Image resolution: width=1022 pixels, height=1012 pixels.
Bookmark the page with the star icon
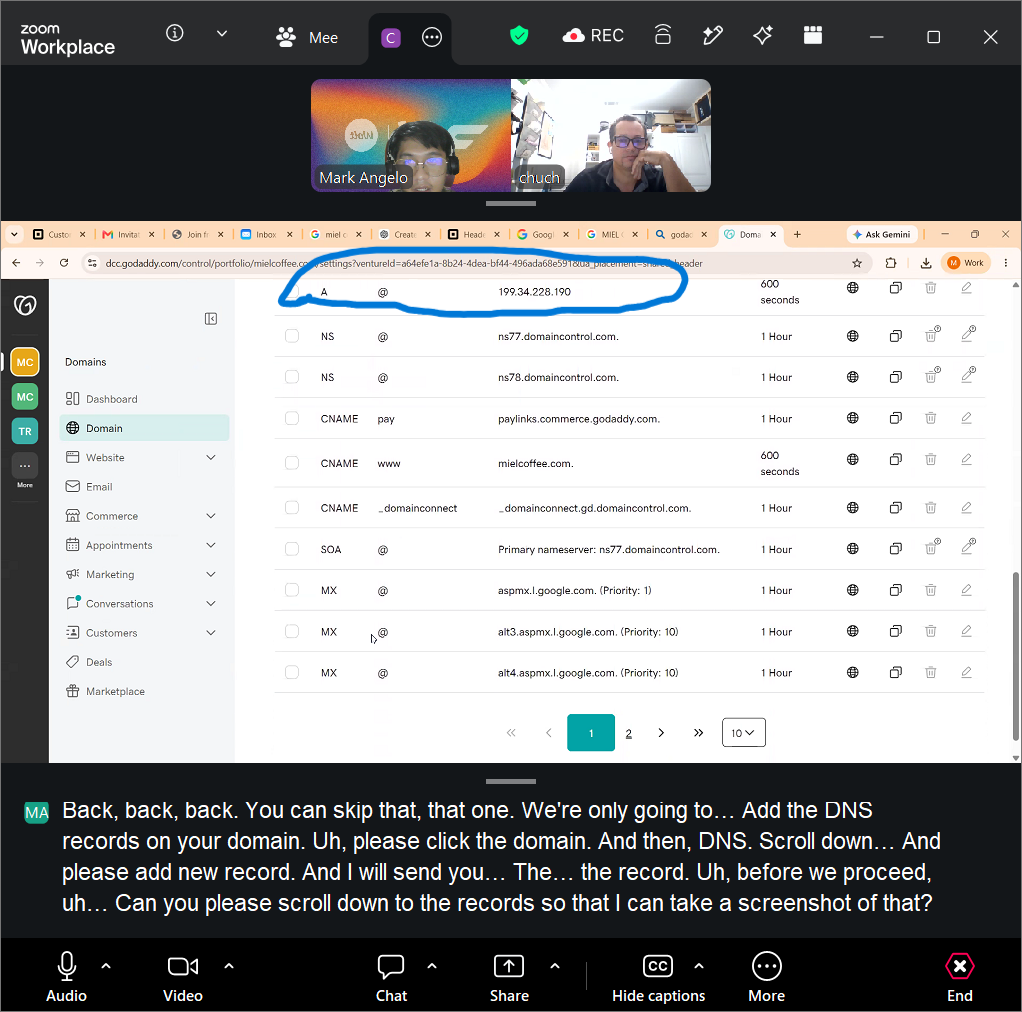coord(857,263)
